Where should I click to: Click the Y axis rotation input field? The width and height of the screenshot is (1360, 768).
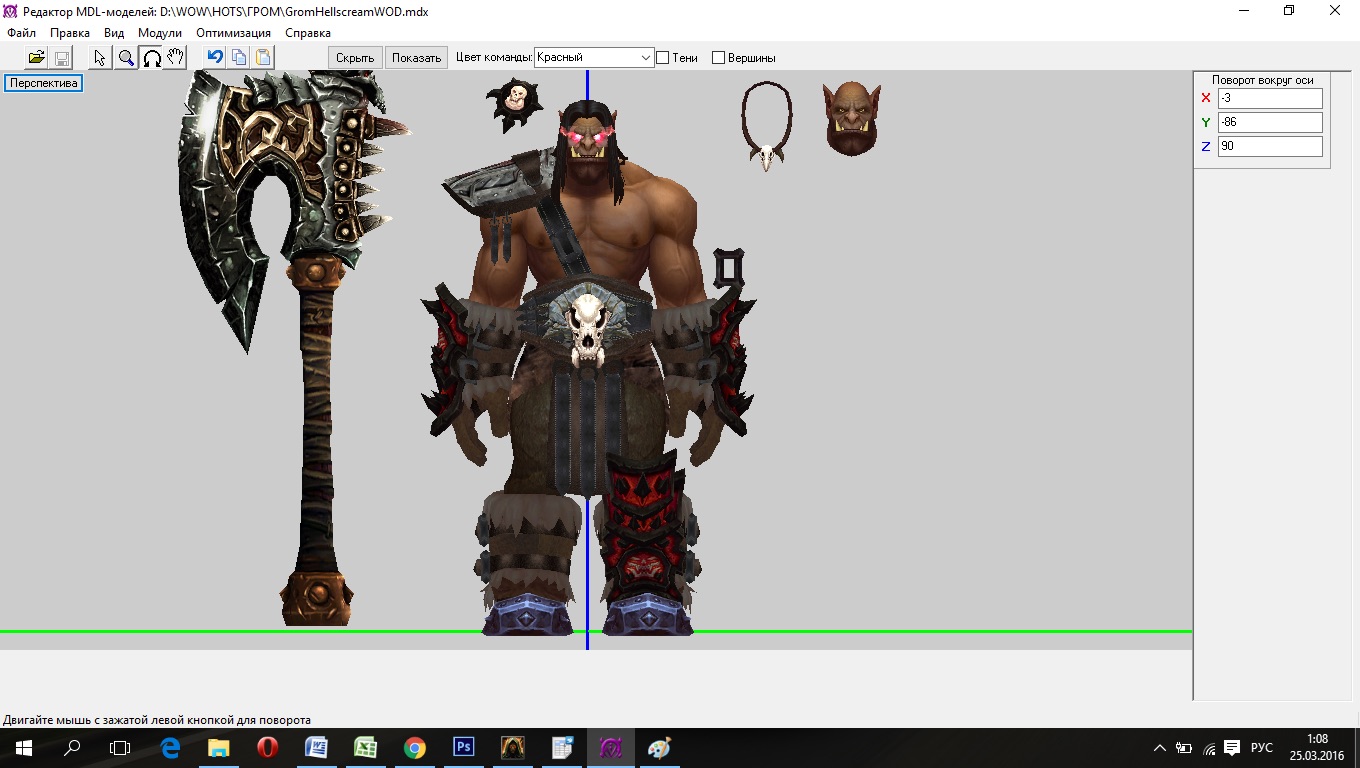(x=1269, y=122)
